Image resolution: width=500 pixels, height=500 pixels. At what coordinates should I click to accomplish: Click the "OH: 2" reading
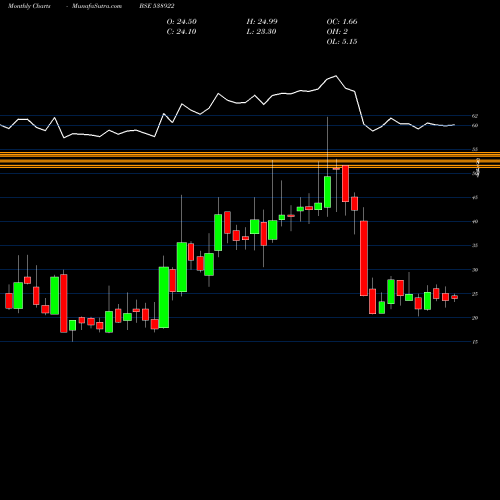337,32
